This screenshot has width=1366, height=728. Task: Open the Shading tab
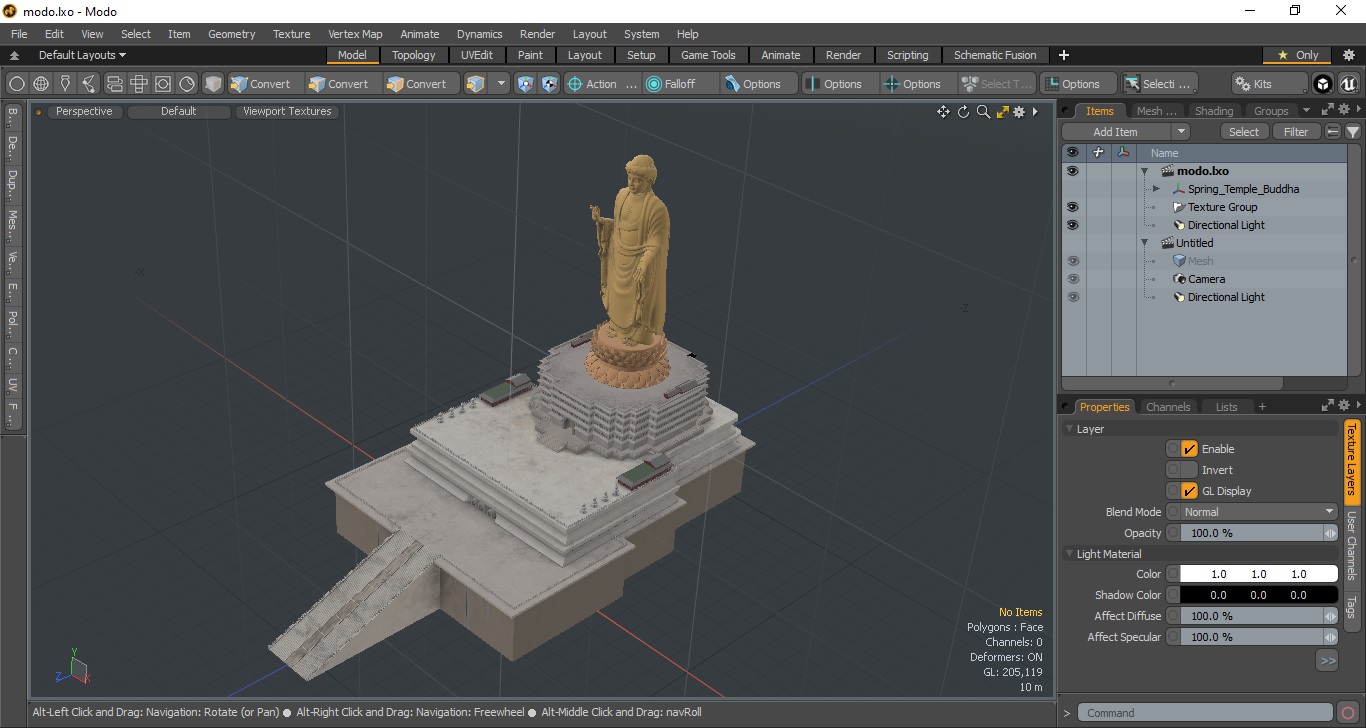(1214, 111)
